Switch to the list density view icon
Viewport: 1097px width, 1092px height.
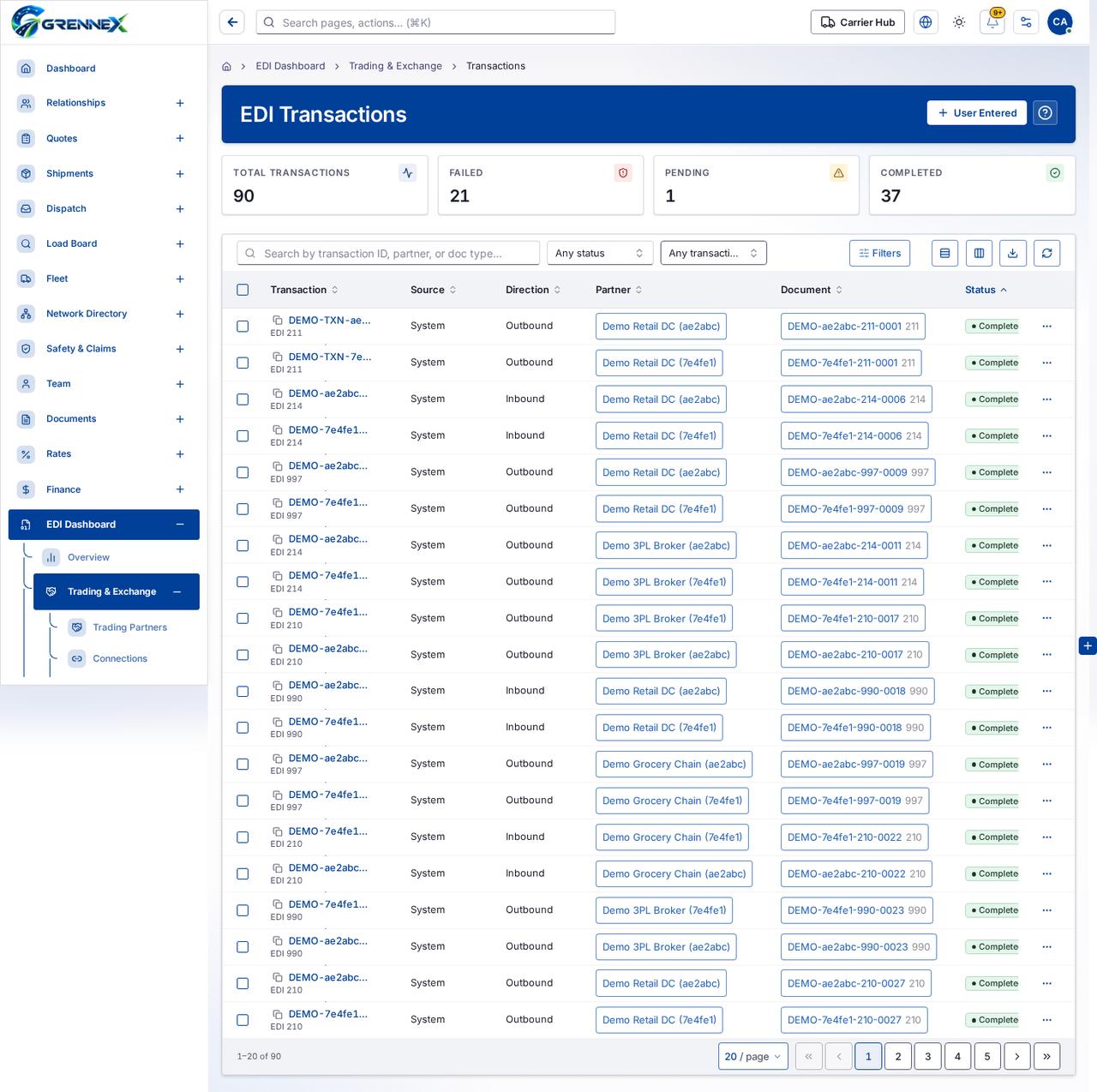coord(944,253)
